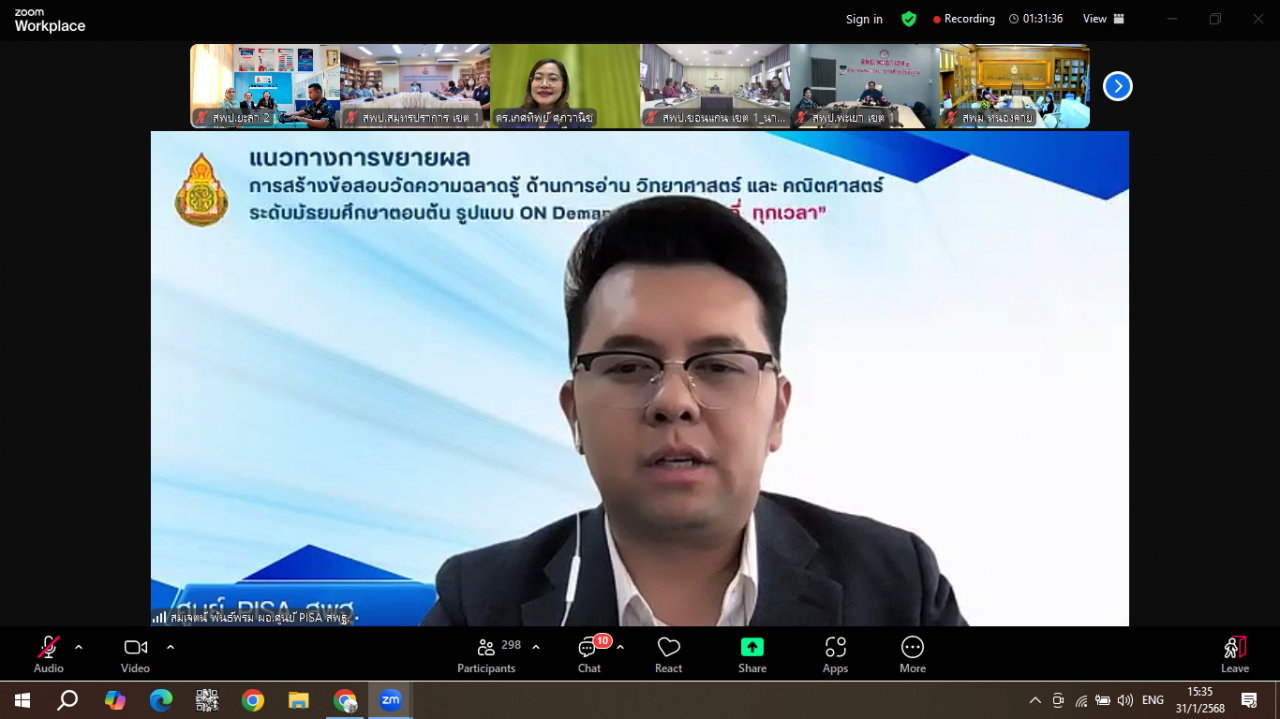Open the More options menu

(912, 654)
